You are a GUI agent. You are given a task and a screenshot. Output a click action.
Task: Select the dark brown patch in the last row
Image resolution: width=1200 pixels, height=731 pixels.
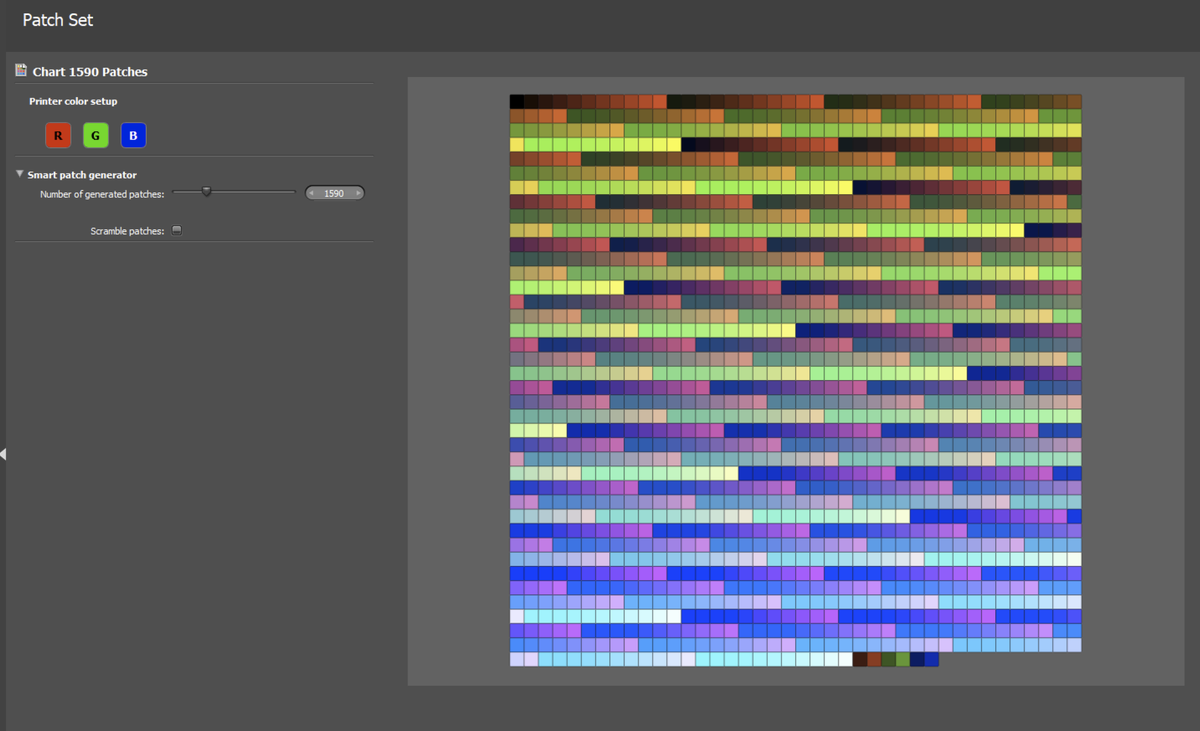tap(860, 659)
